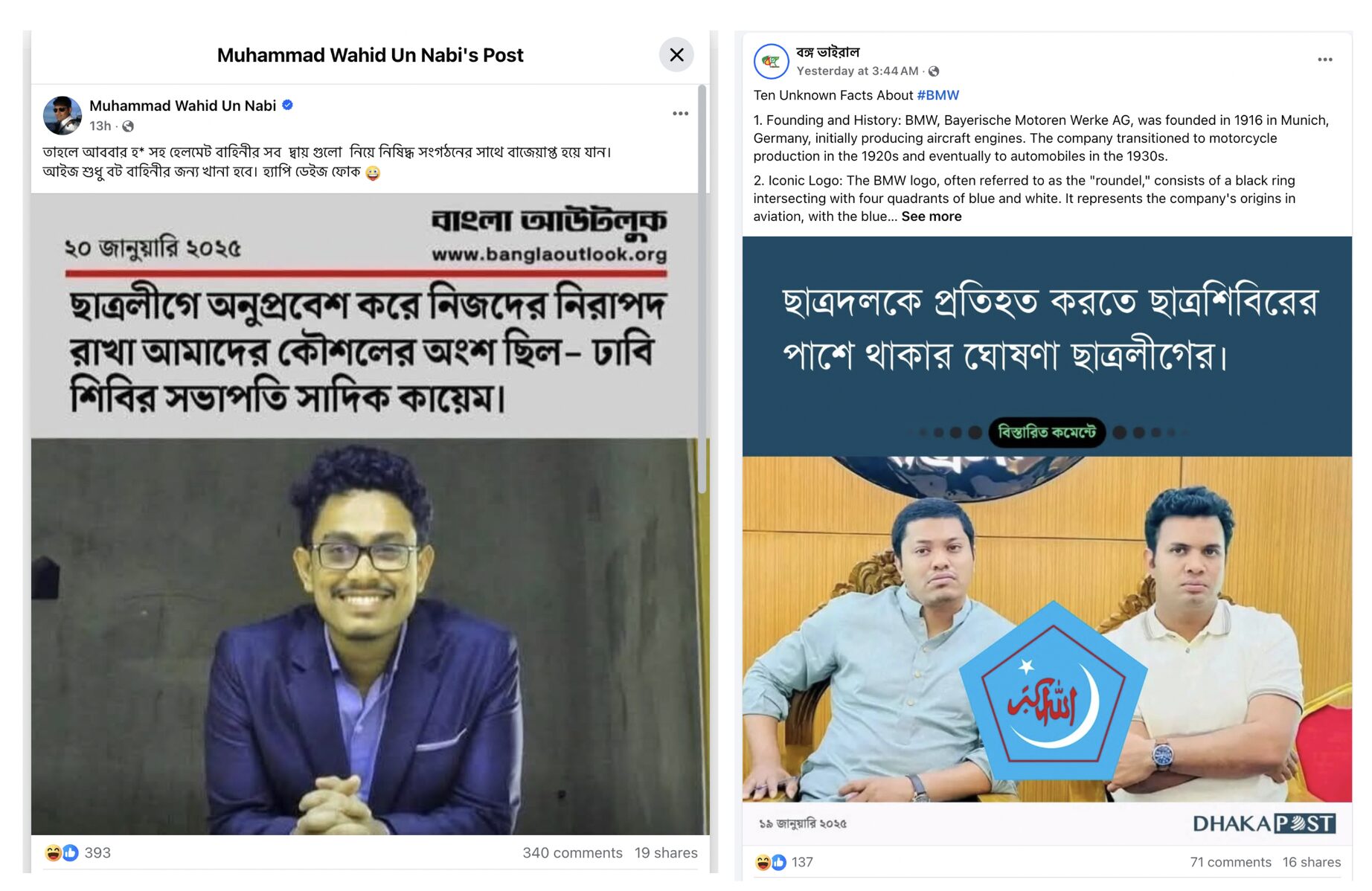
Task: Open Muhammad Wahid Un Nabi's profile picture
Action: 62,115
